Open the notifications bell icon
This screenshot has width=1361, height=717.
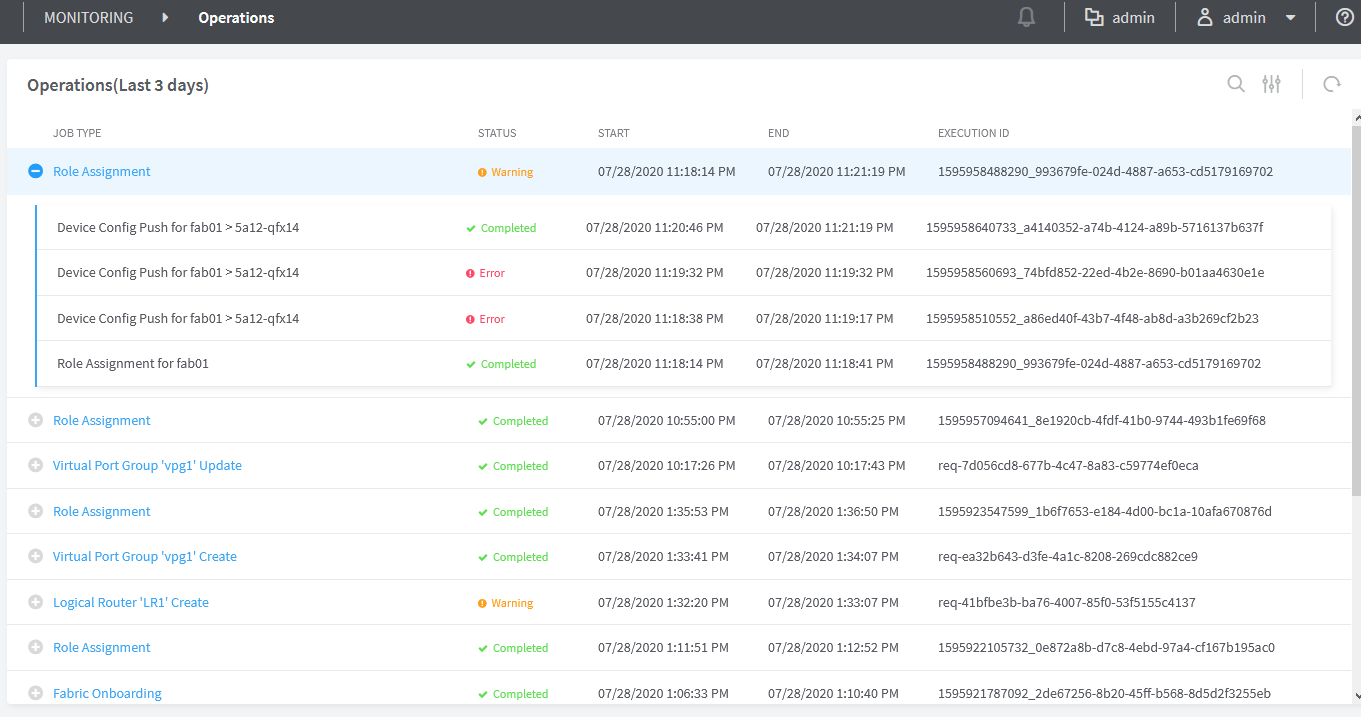1026,18
